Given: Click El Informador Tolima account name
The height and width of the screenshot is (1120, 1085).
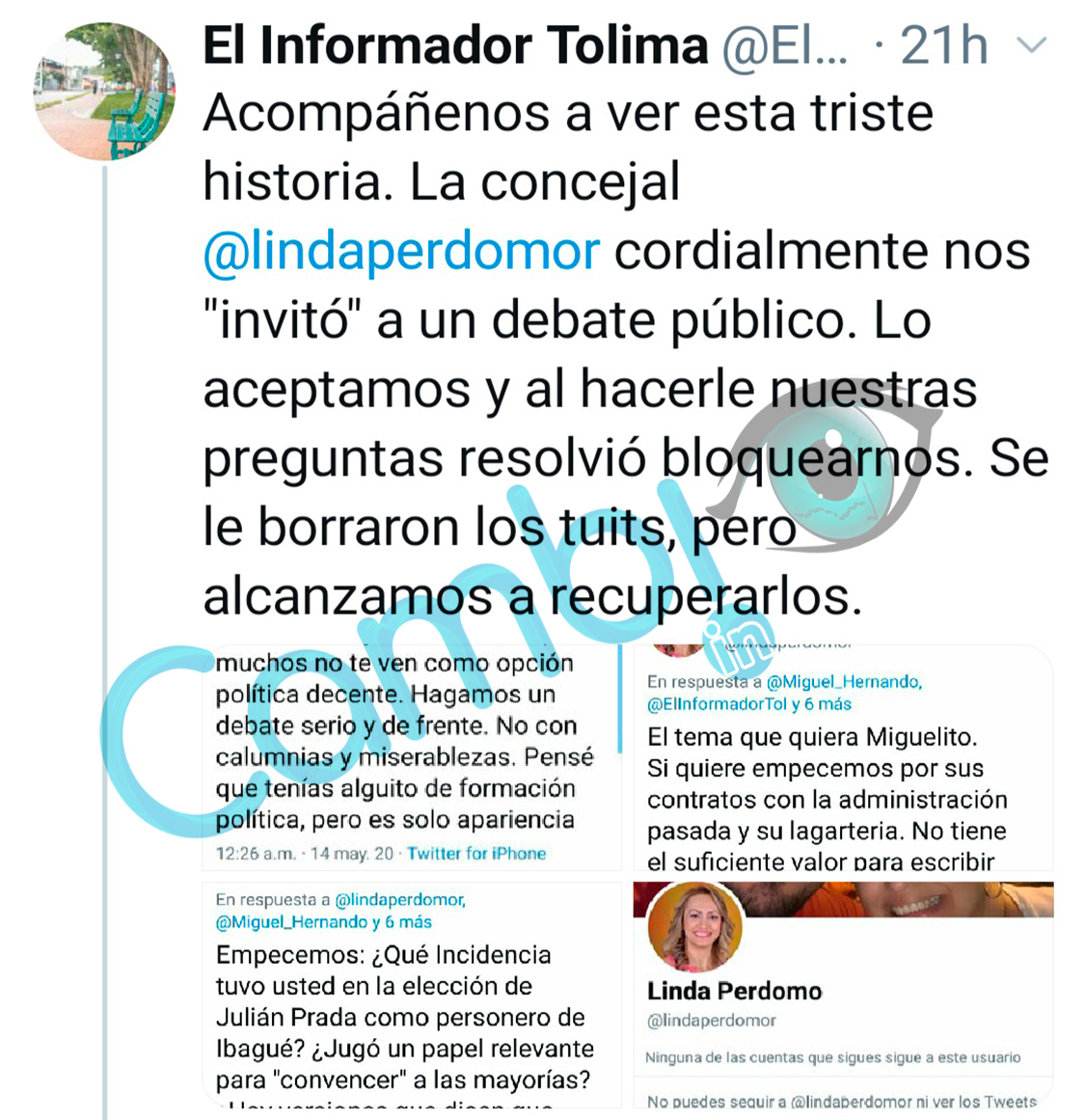Looking at the screenshot, I should coord(456,45).
